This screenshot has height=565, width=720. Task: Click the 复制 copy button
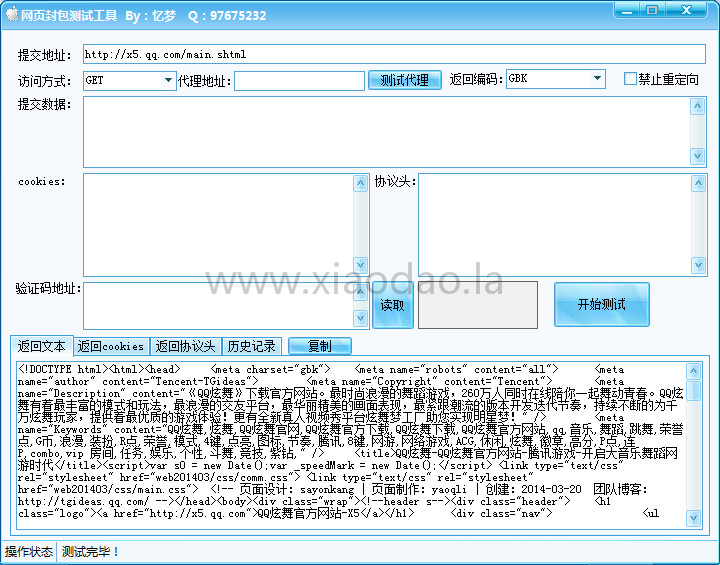(320, 346)
